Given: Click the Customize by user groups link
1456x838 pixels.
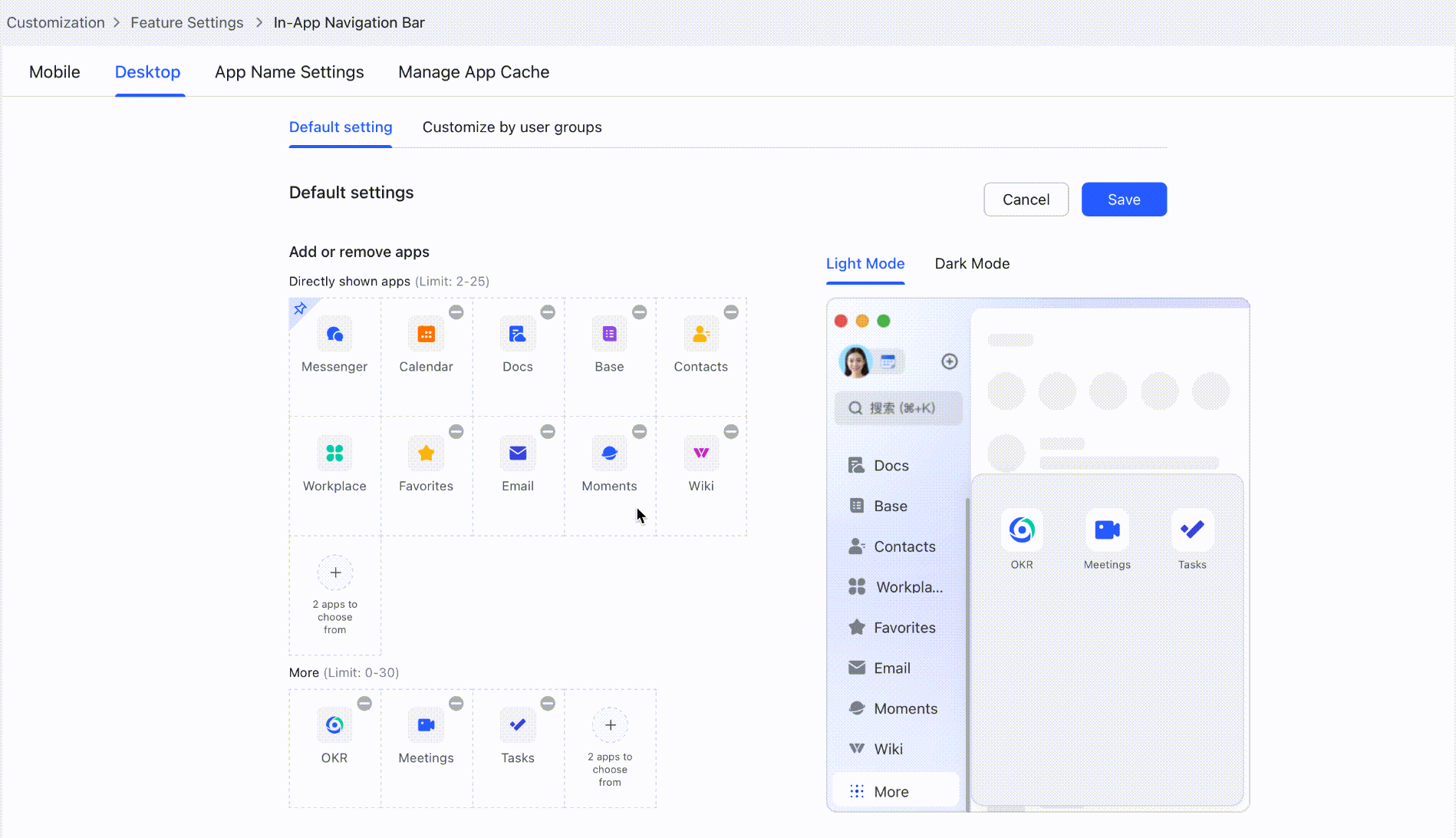Looking at the screenshot, I should pyautogui.click(x=512, y=127).
